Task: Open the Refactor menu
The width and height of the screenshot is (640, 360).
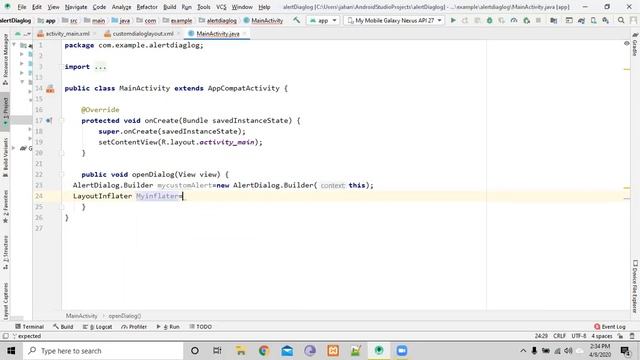Action: pyautogui.click(x=147, y=7)
